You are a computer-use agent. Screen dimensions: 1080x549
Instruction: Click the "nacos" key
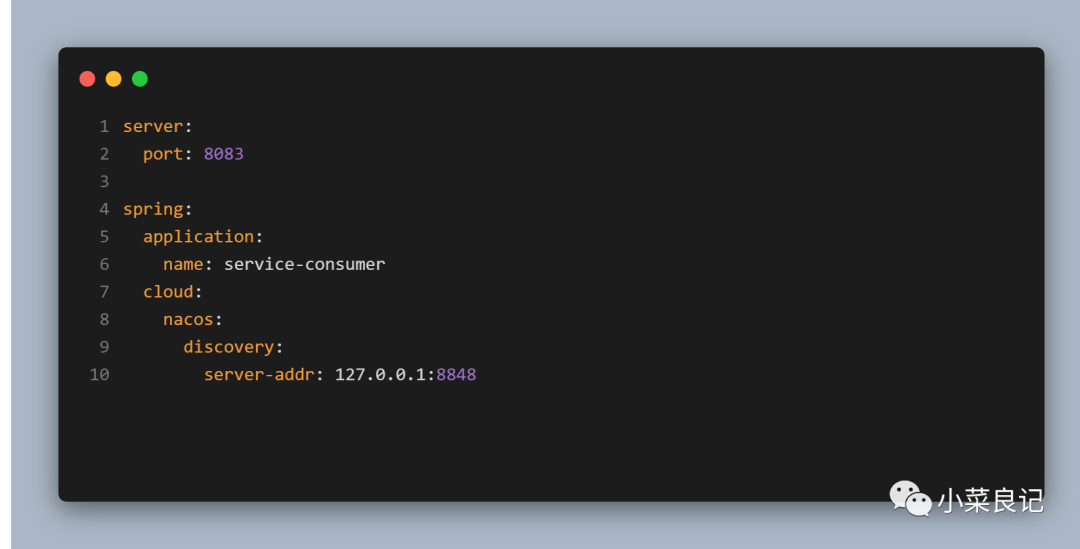(188, 320)
